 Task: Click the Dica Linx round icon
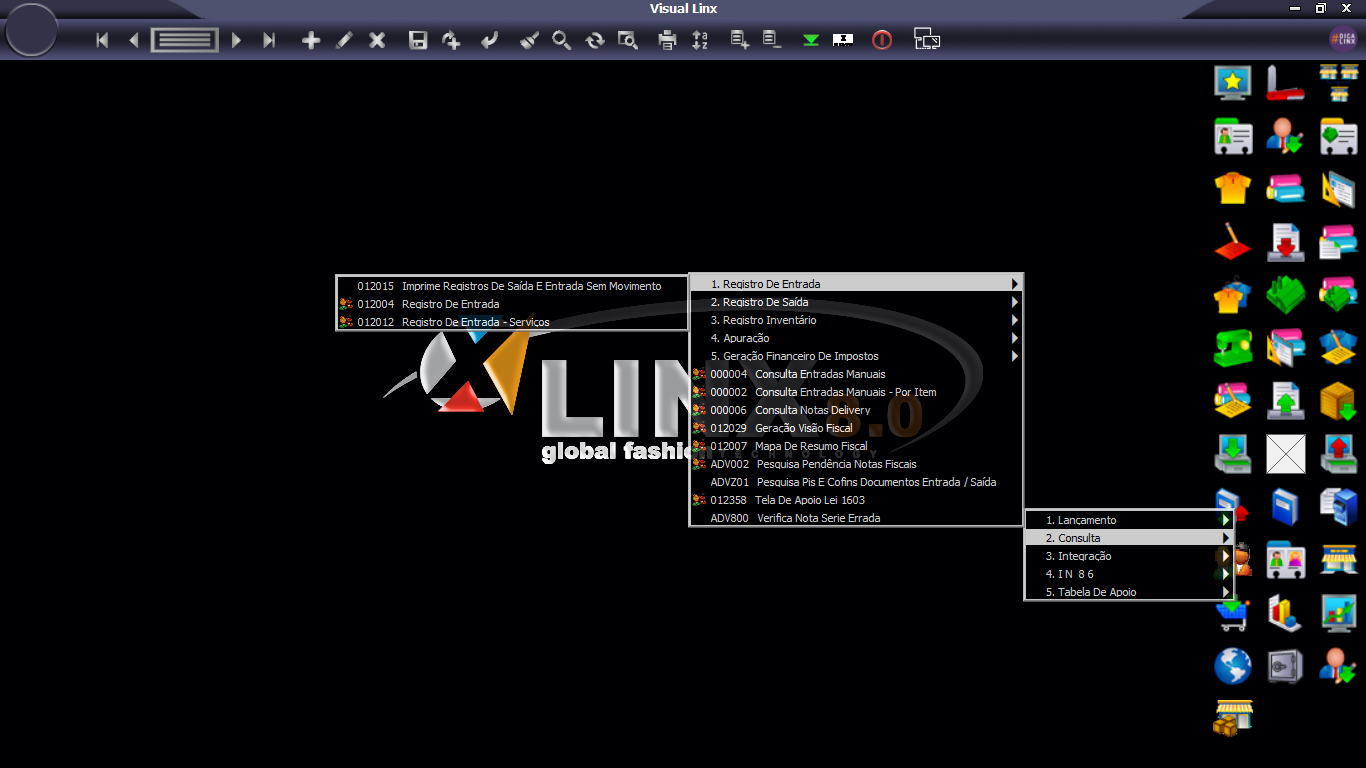pos(1342,39)
